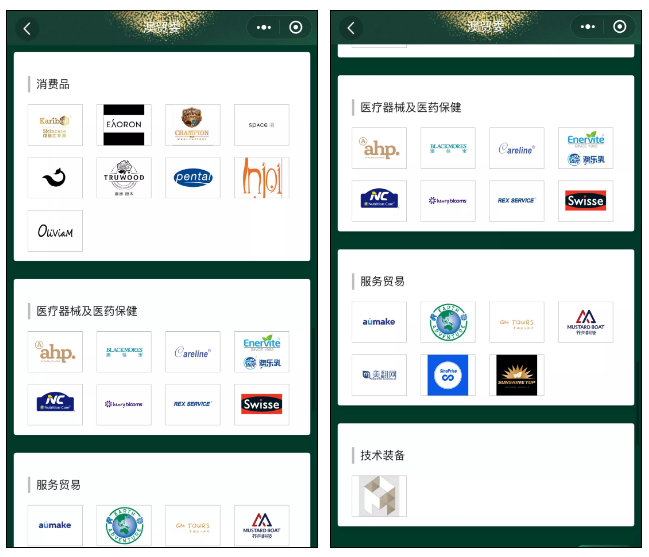Select the NC Nutrition Care logo on left screen

point(55,405)
